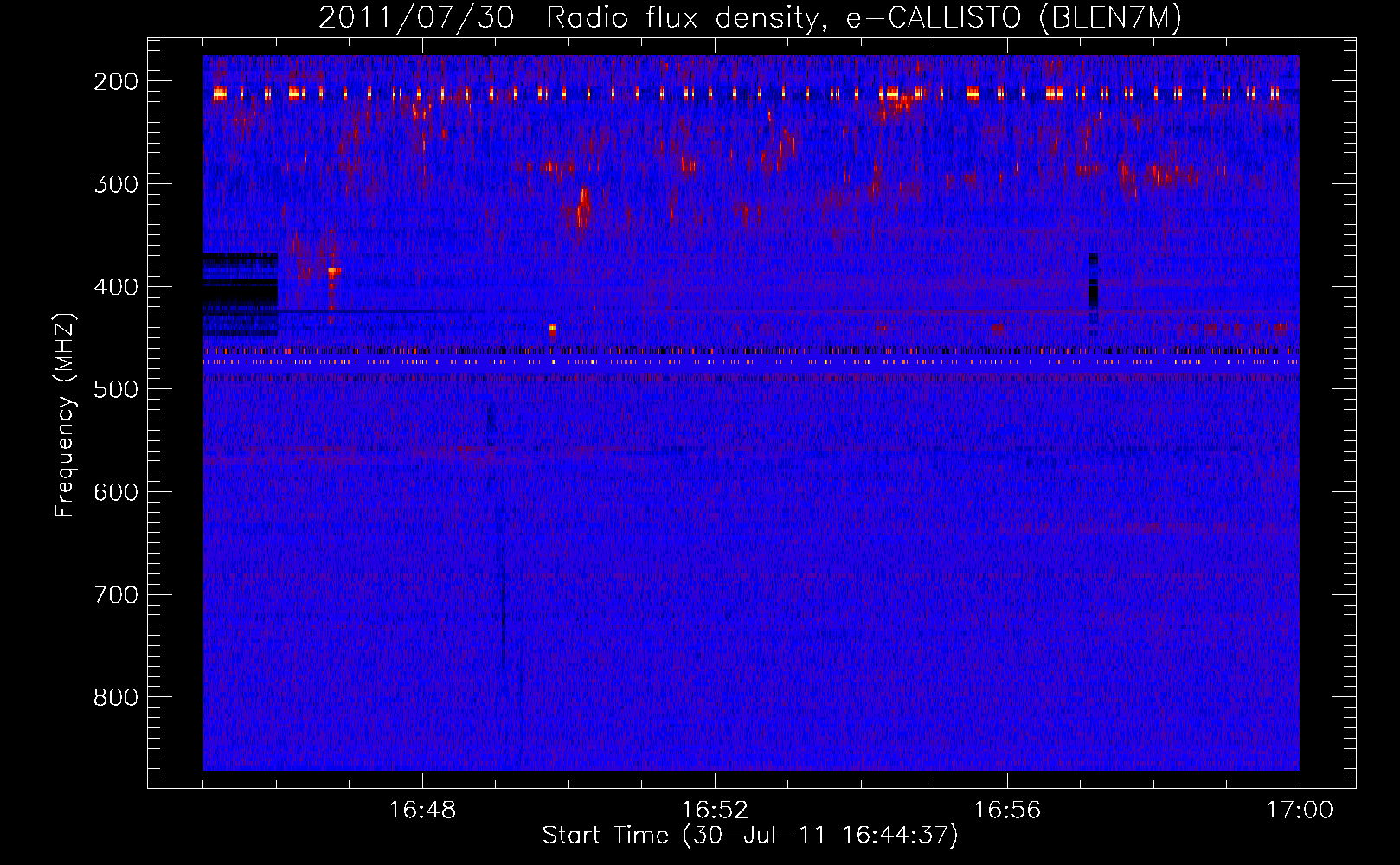
Task: Click the 16:56 time tick label
Action: pyautogui.click(x=1007, y=811)
